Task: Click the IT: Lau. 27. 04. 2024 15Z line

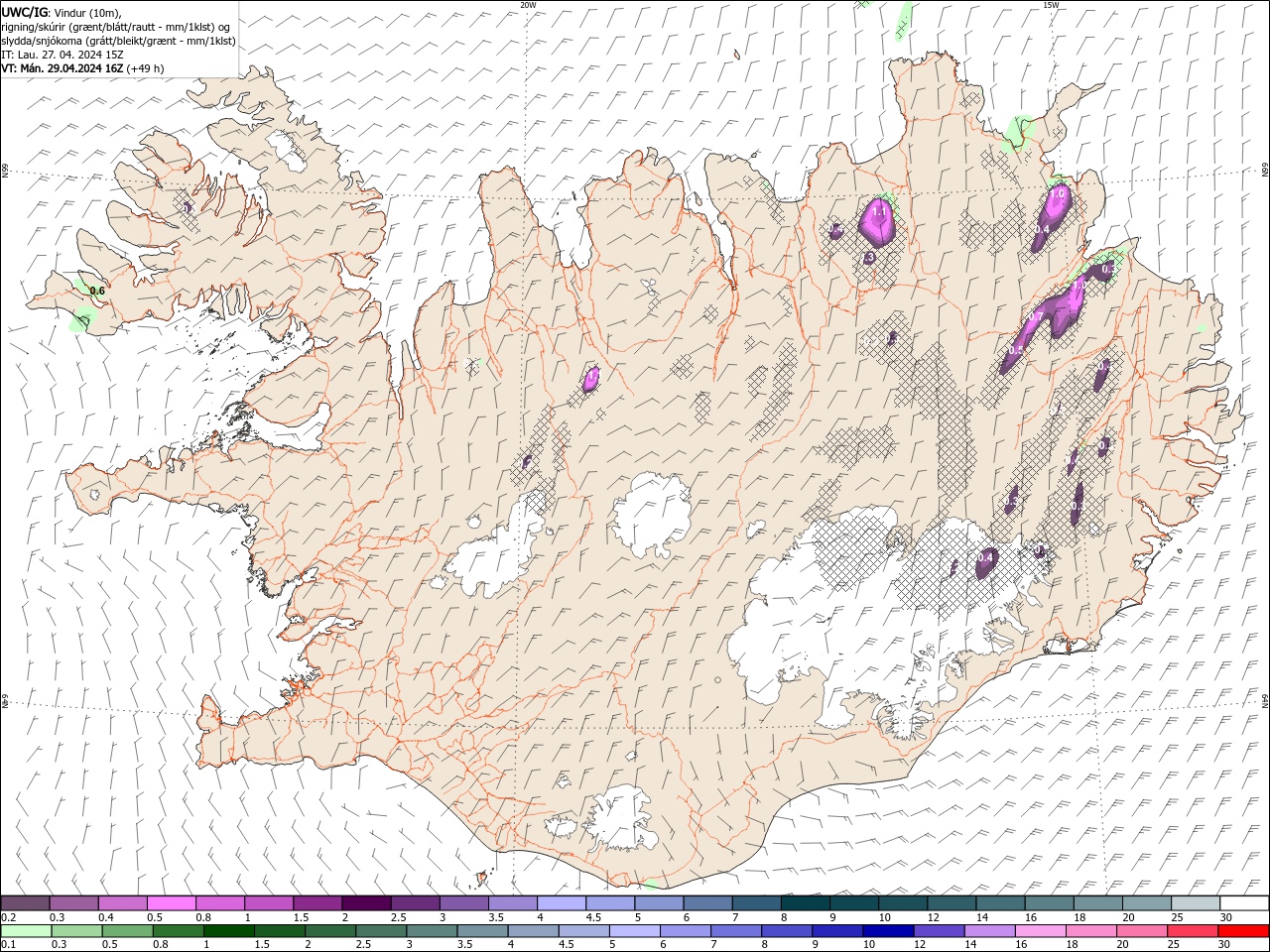Action: (63, 55)
